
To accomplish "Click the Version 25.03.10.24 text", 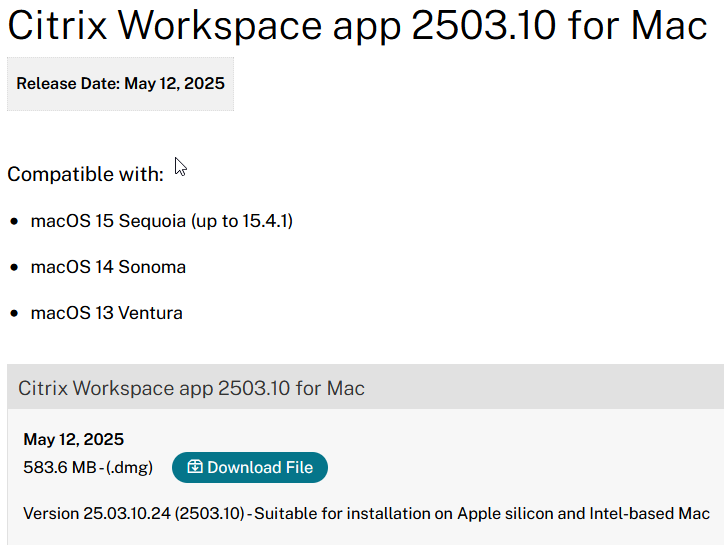I will (x=97, y=513).
